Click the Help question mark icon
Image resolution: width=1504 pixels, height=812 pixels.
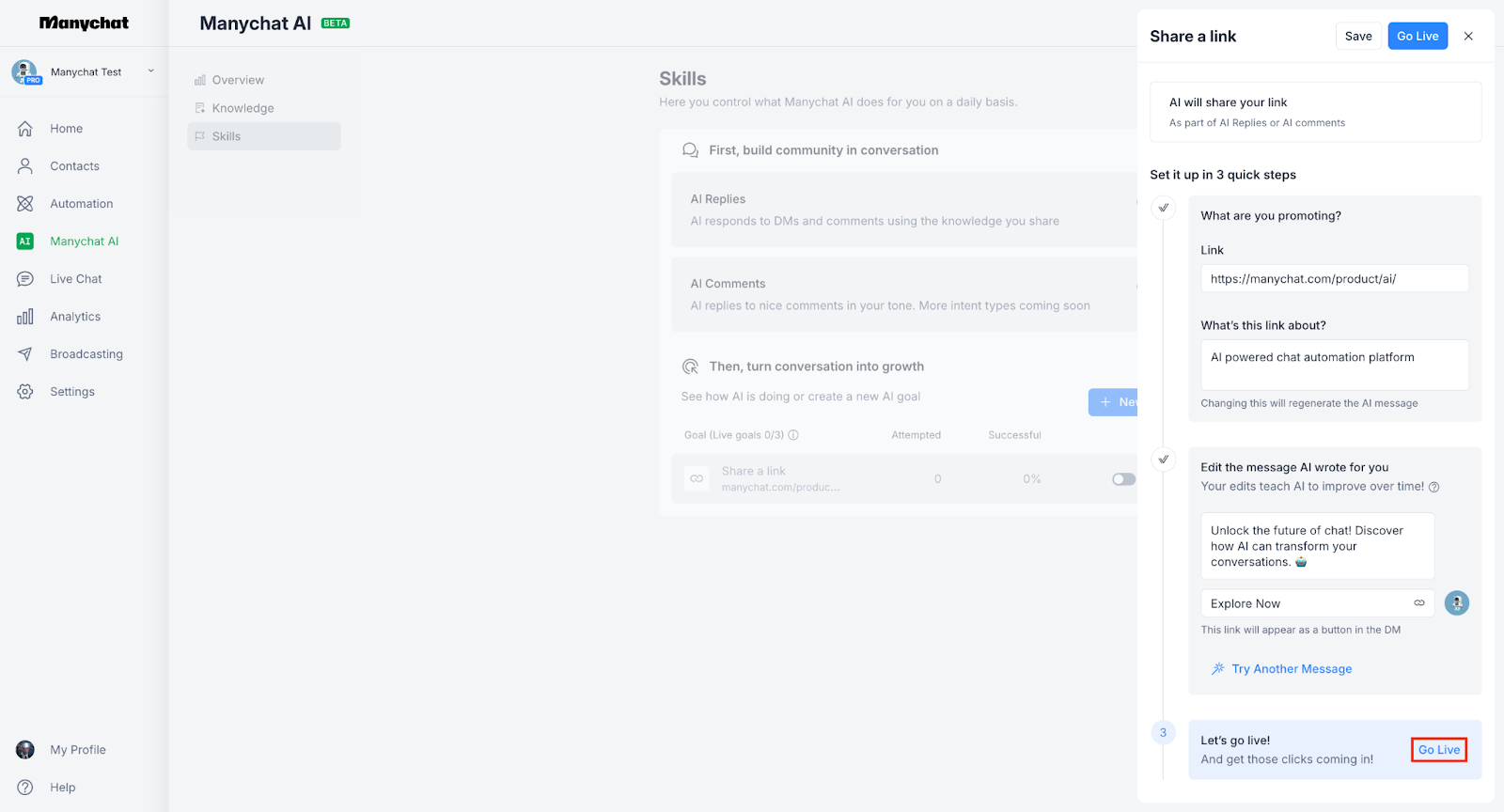click(x=25, y=788)
